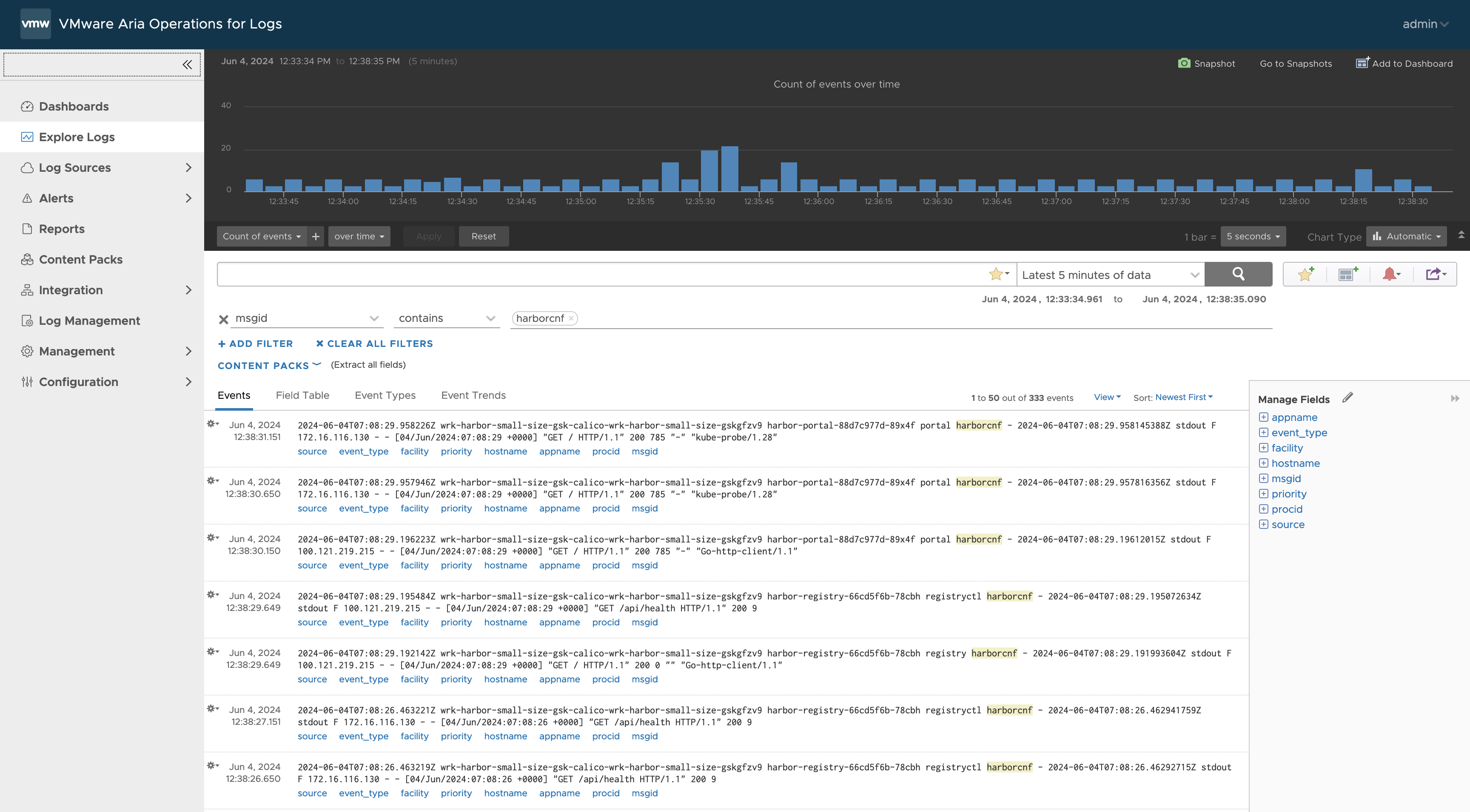Expand the Management menu
1470x812 pixels.
pyautogui.click(x=188, y=351)
